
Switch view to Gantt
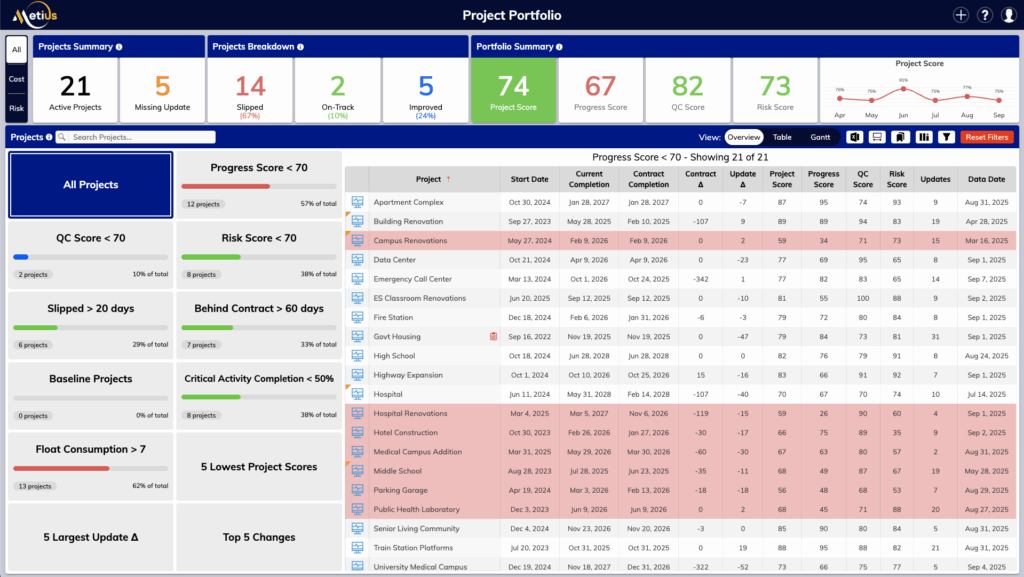pyautogui.click(x=820, y=137)
